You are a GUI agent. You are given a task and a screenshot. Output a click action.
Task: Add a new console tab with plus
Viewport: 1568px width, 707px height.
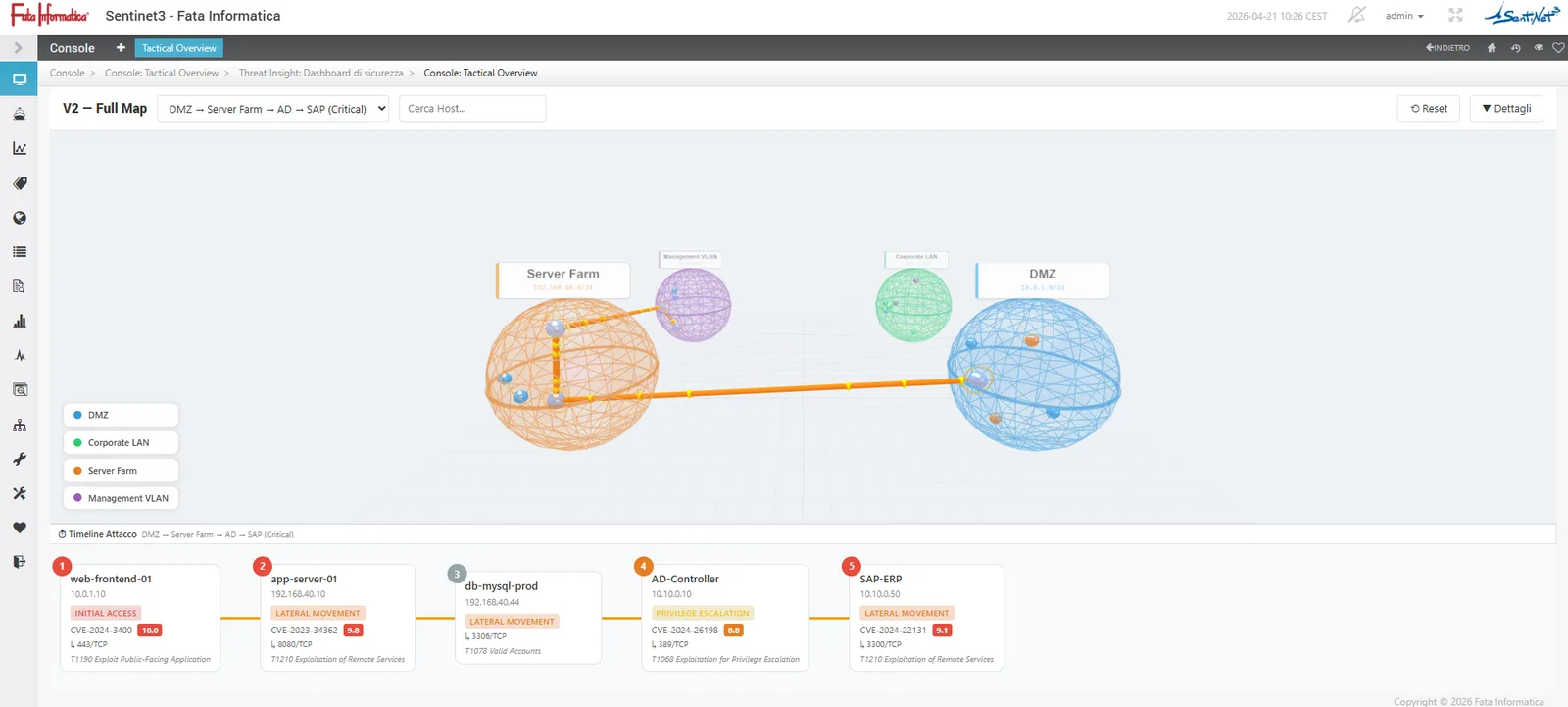(121, 48)
